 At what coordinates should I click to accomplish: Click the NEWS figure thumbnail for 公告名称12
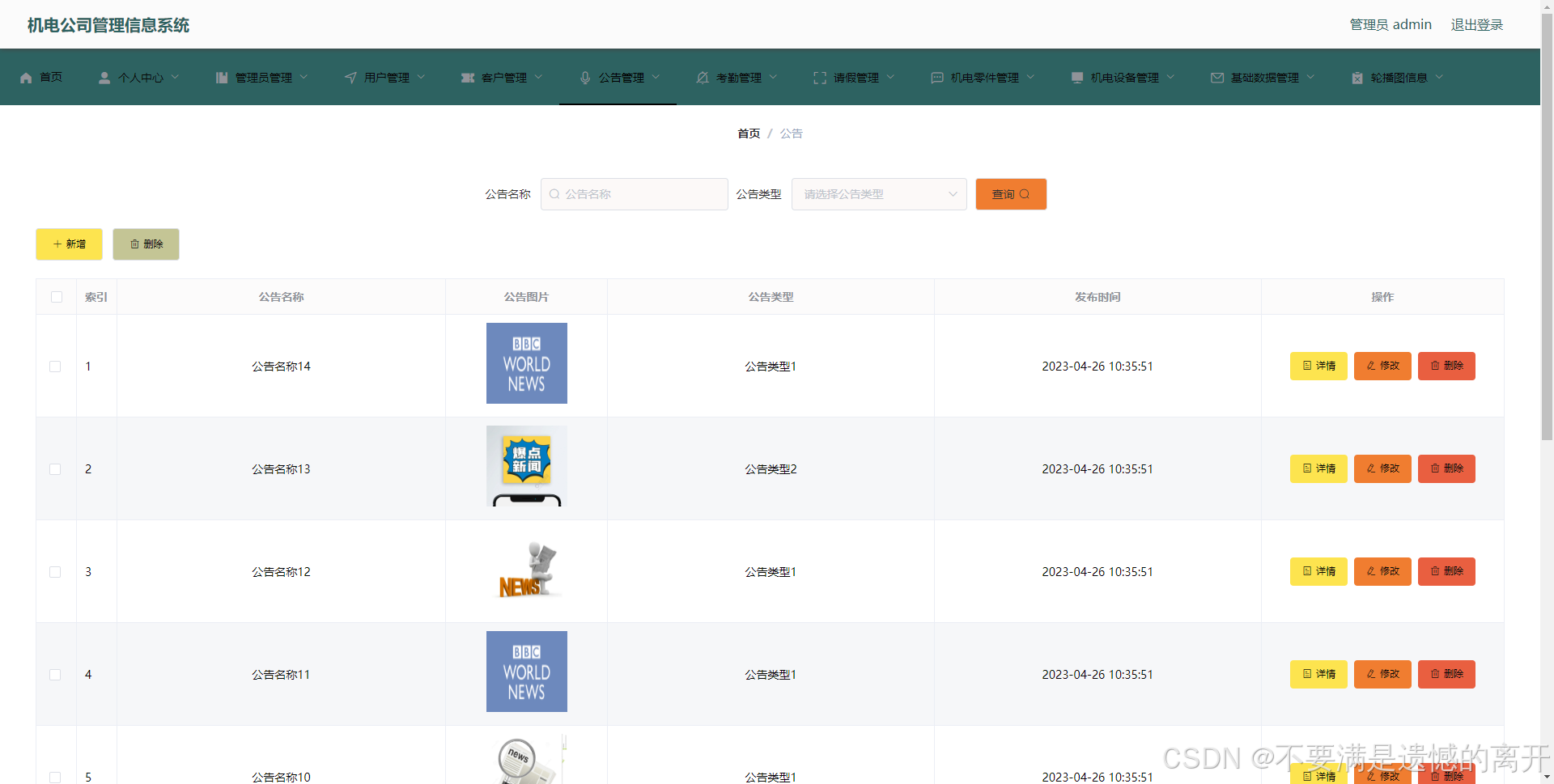(x=527, y=569)
